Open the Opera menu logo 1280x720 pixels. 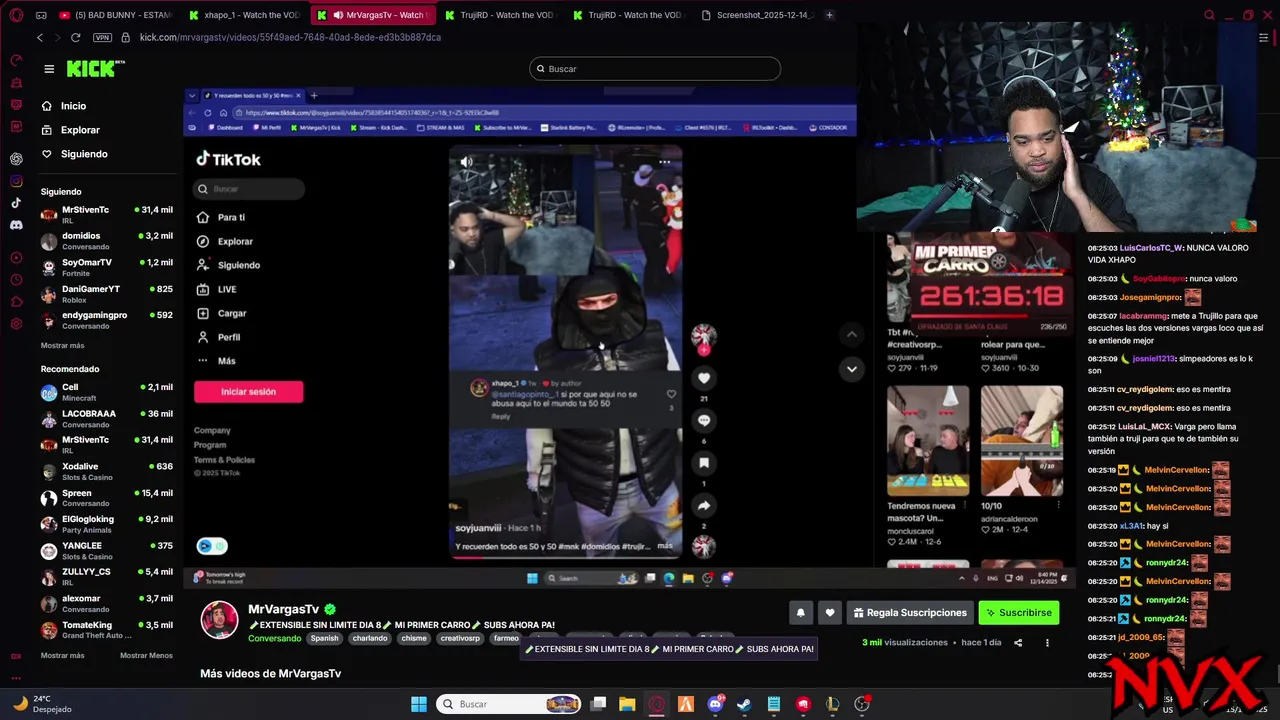click(x=16, y=15)
